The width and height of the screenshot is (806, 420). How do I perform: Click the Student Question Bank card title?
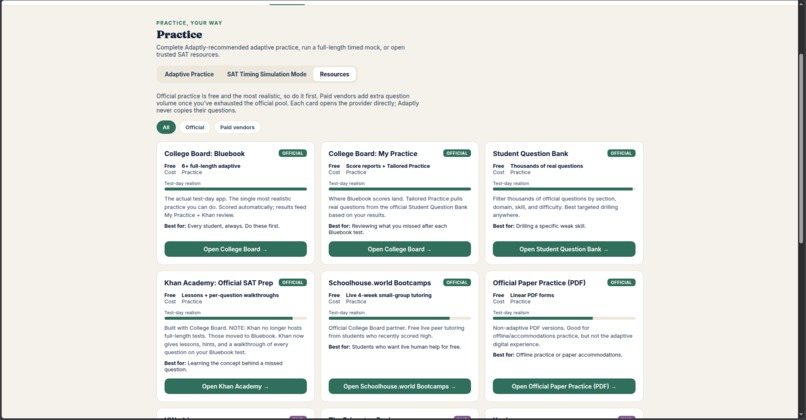coord(530,154)
